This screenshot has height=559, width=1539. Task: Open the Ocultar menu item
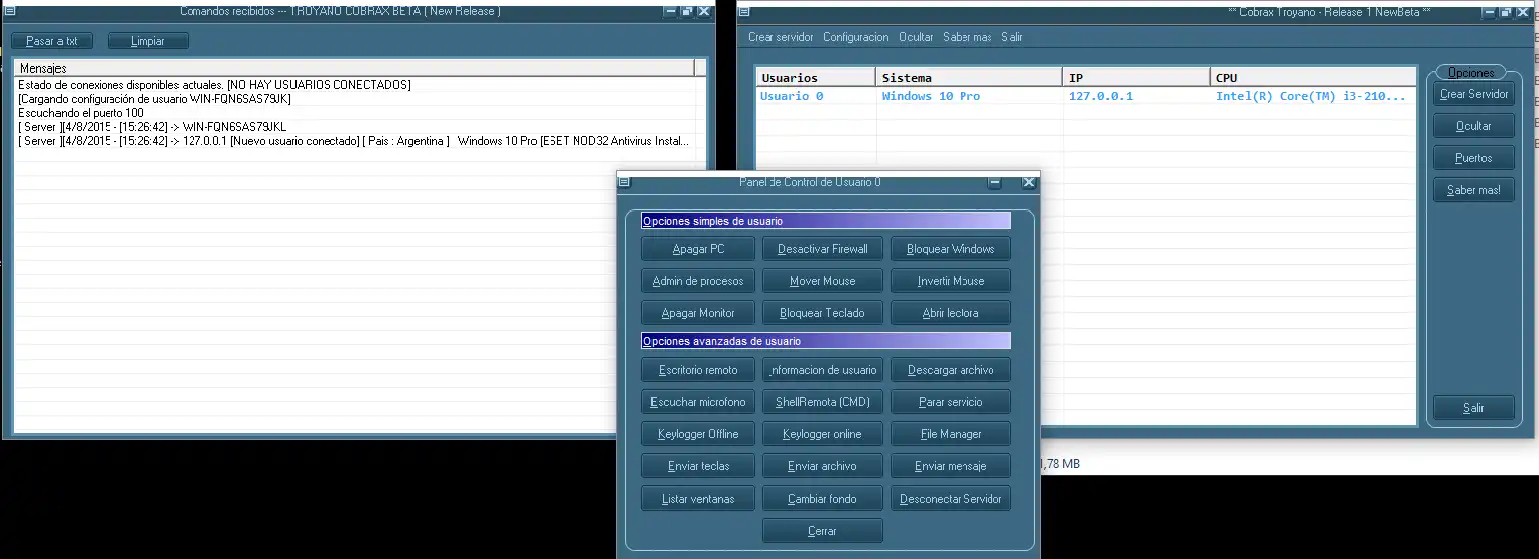pos(916,37)
